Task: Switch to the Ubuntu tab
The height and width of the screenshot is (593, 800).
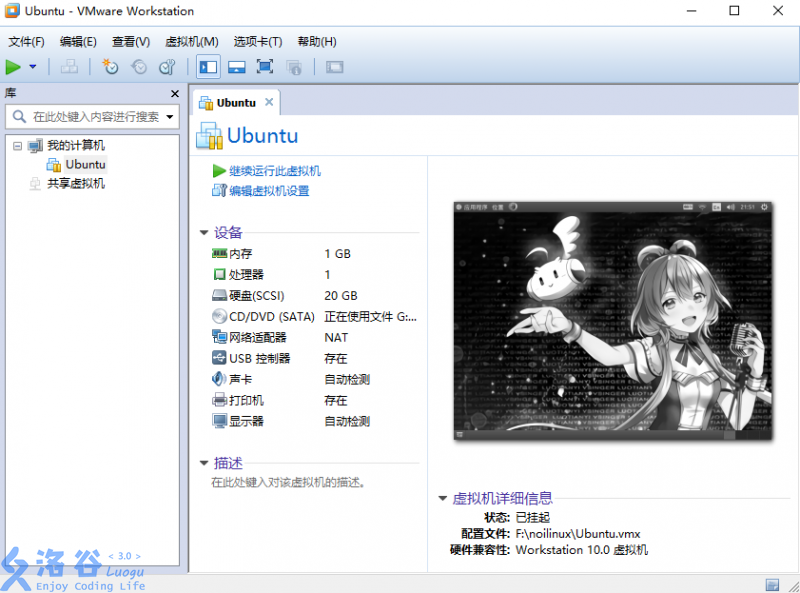Action: 236,103
